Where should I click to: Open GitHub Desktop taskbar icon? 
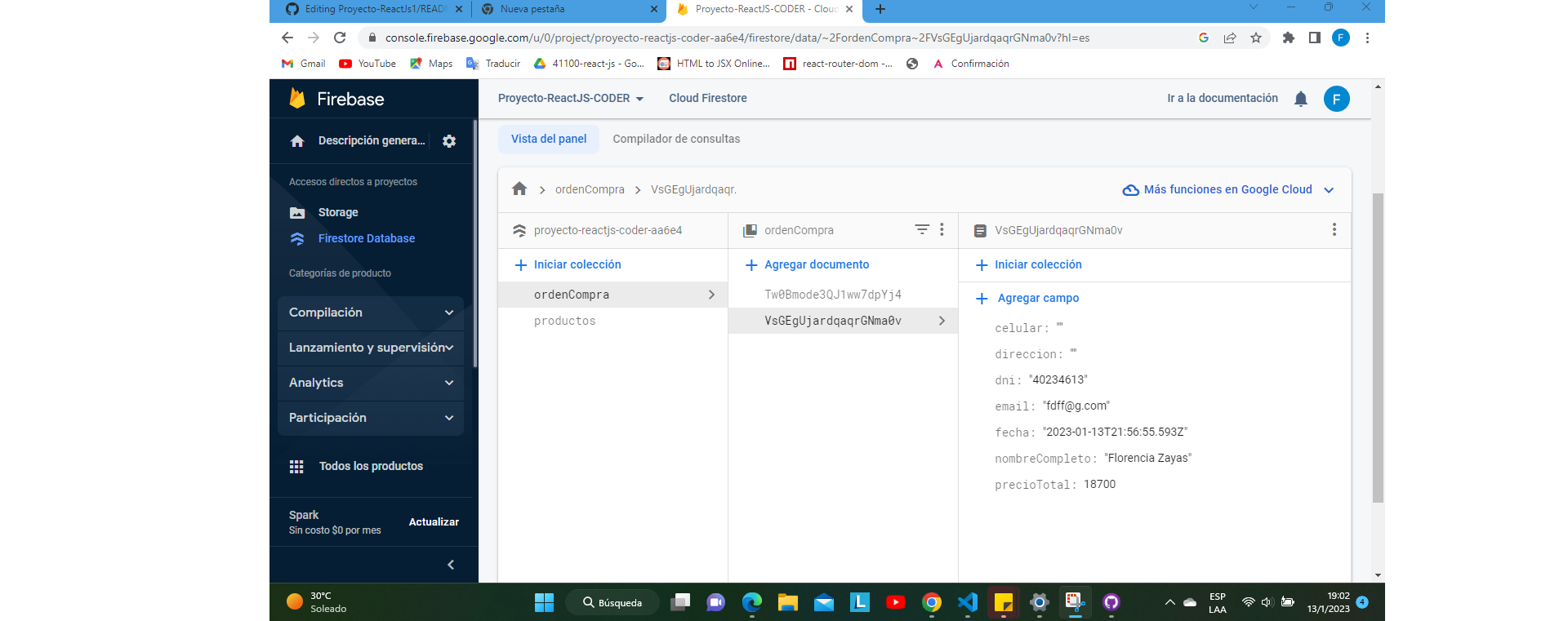1111,602
